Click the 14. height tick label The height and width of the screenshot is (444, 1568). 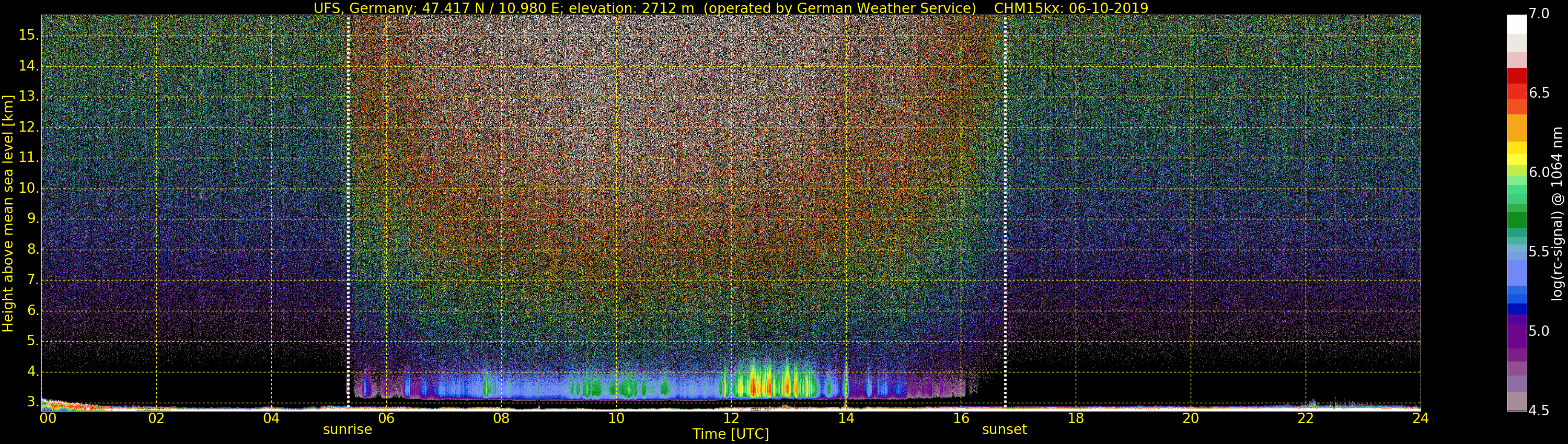(x=29, y=66)
